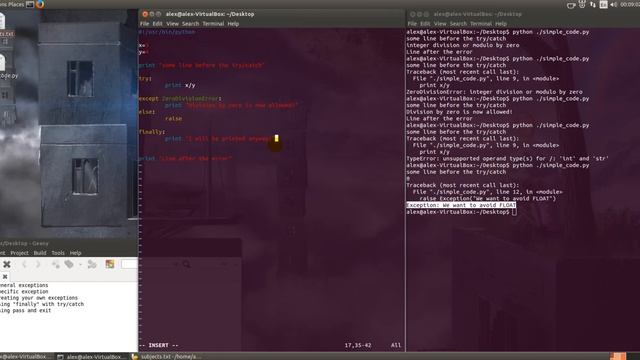
Task: Open Terminal menu in right terminal window
Action: click(x=481, y=24)
